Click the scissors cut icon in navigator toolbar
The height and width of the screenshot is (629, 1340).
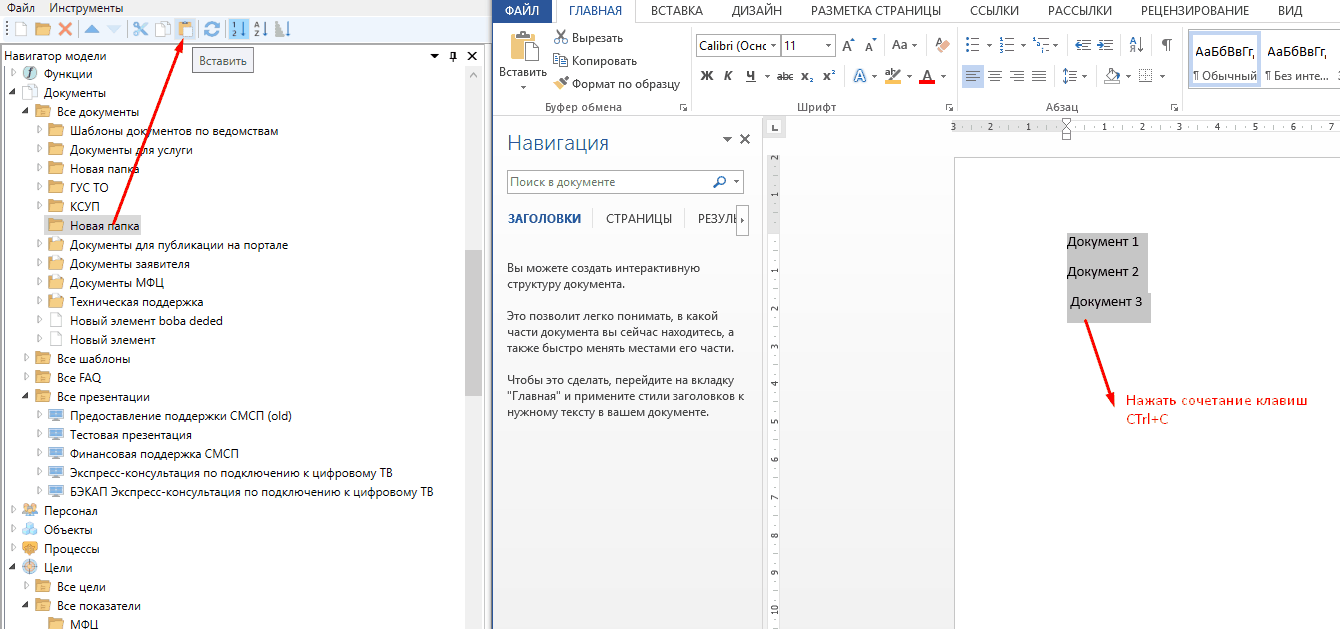[x=140, y=30]
